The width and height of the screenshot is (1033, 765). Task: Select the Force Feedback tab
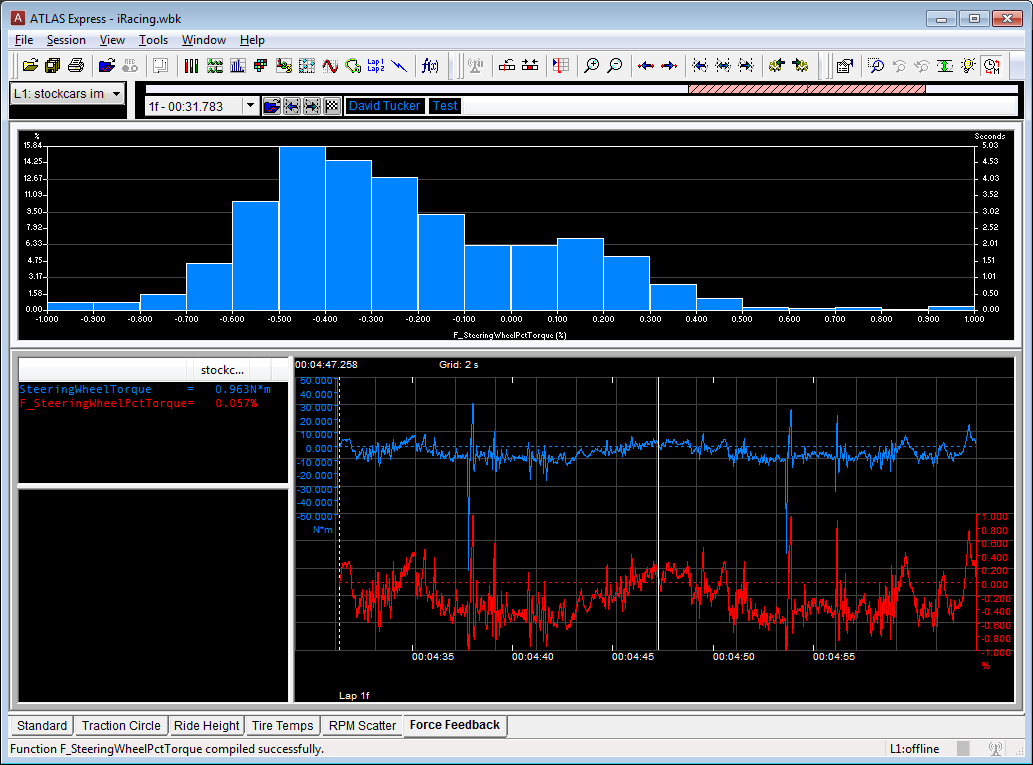click(x=455, y=725)
